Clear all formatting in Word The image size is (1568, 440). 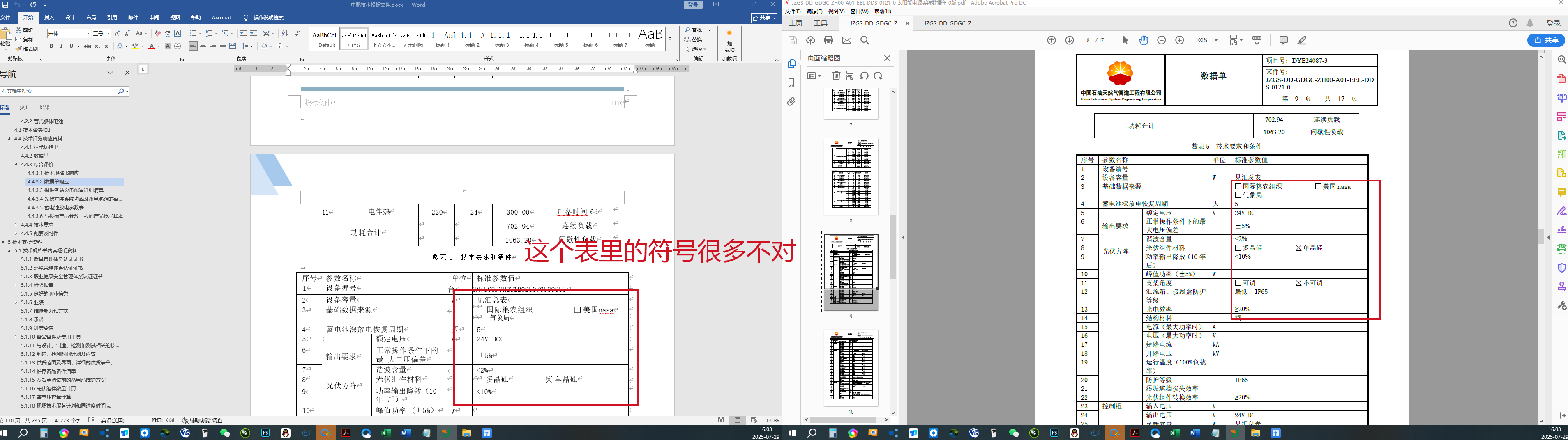158,33
